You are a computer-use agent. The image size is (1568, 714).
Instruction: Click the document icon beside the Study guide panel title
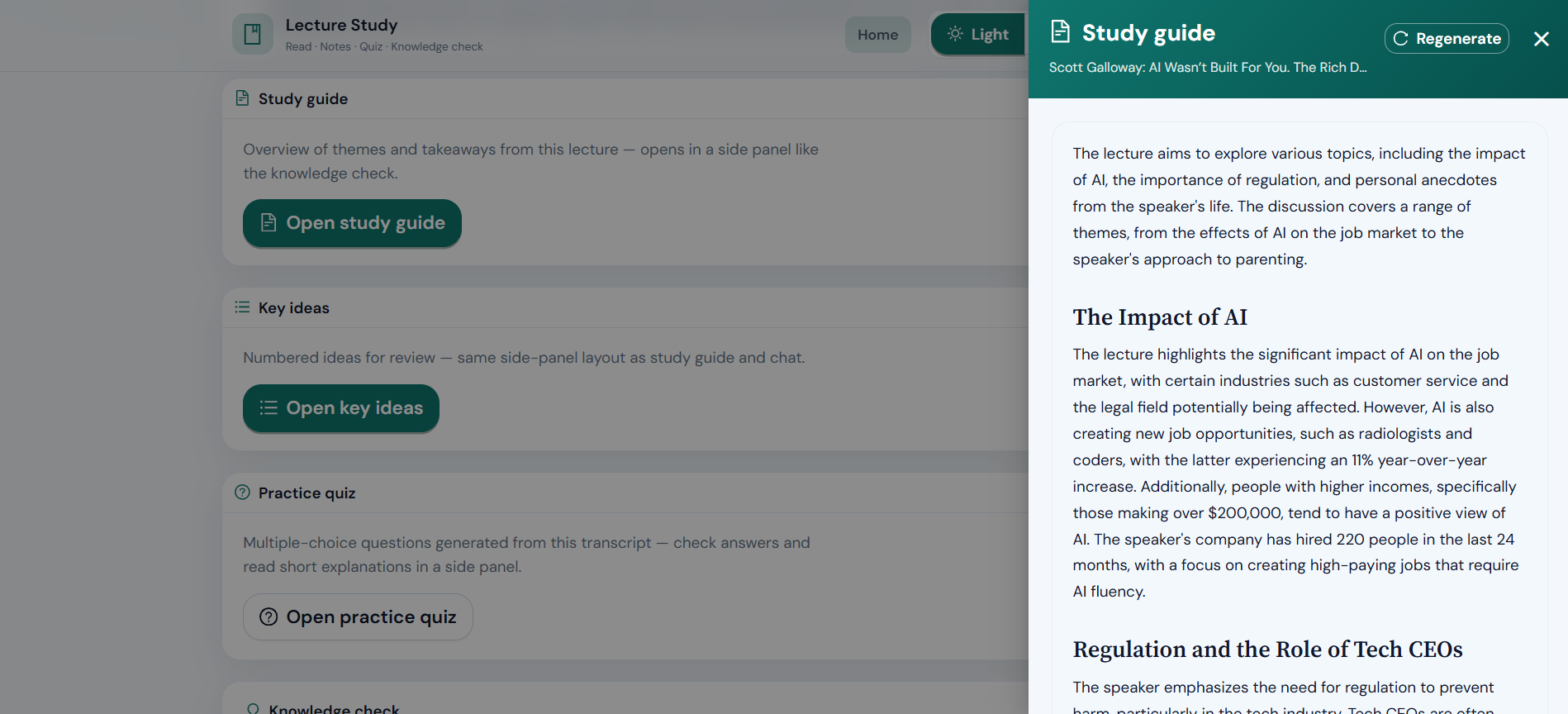[x=1060, y=31]
